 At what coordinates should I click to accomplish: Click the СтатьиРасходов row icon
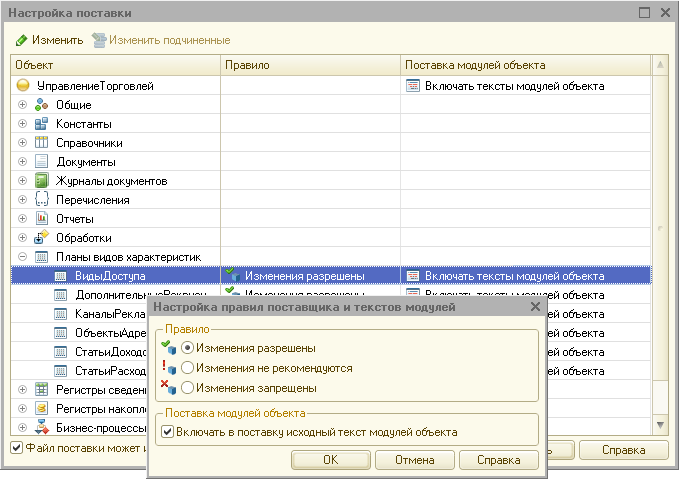(61, 371)
